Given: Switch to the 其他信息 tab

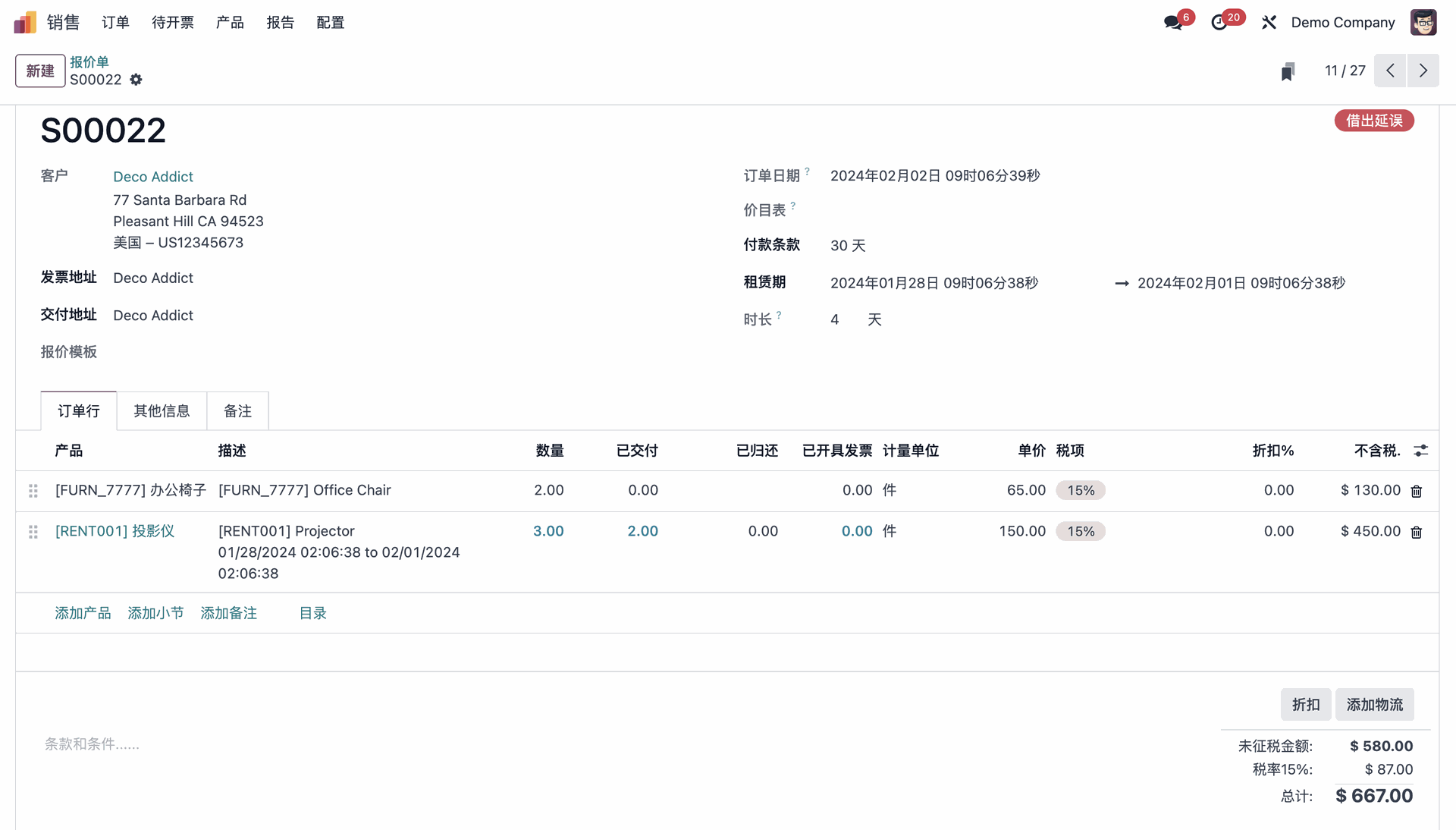Looking at the screenshot, I should tap(162, 411).
